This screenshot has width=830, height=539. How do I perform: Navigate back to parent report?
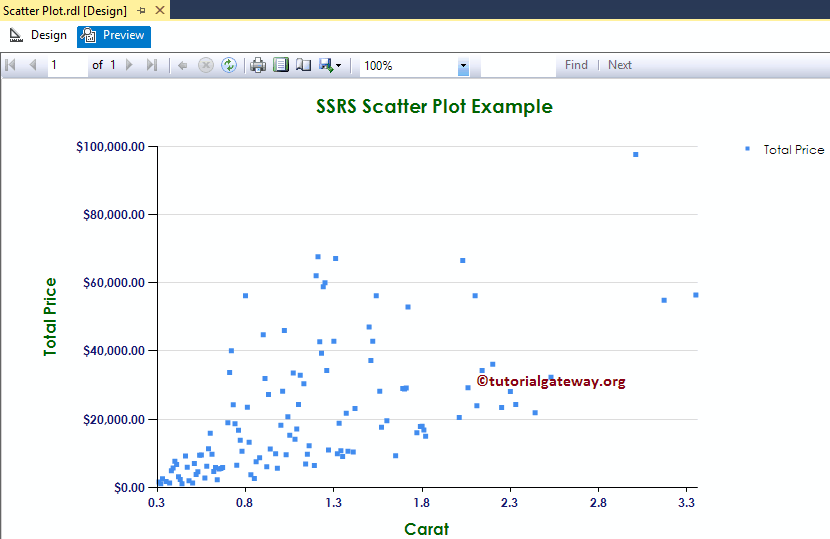tap(183, 66)
